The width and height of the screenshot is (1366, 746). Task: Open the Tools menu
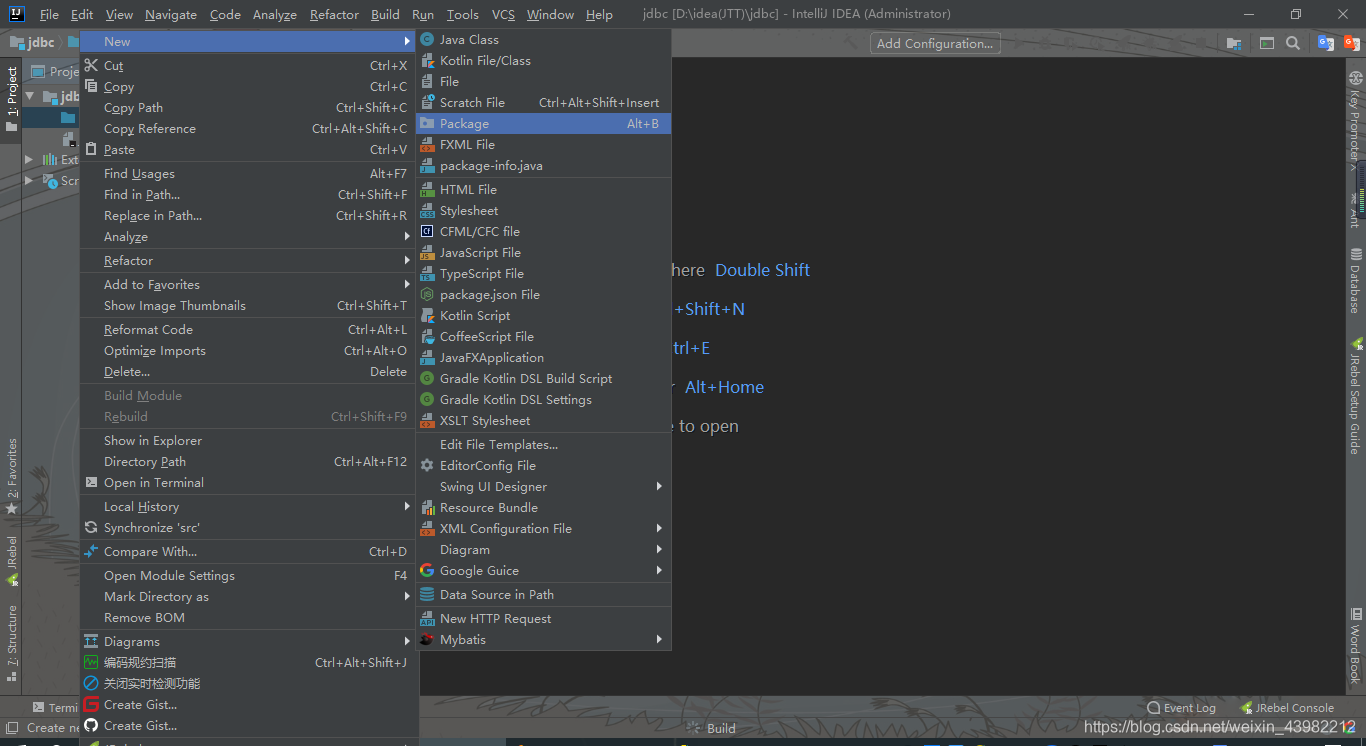[x=462, y=14]
